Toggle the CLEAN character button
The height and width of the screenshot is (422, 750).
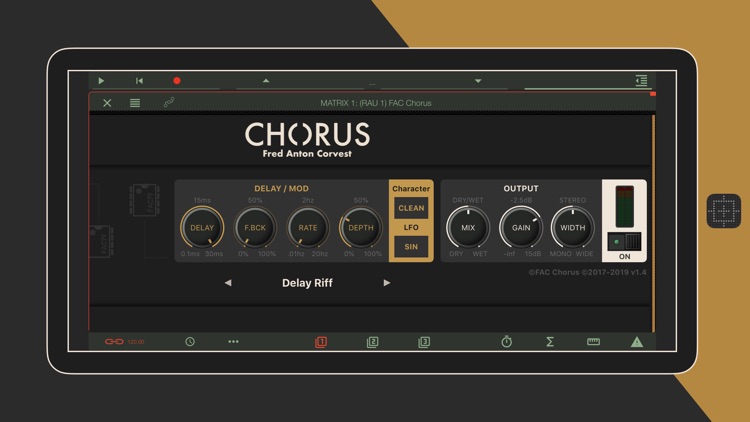click(x=411, y=208)
